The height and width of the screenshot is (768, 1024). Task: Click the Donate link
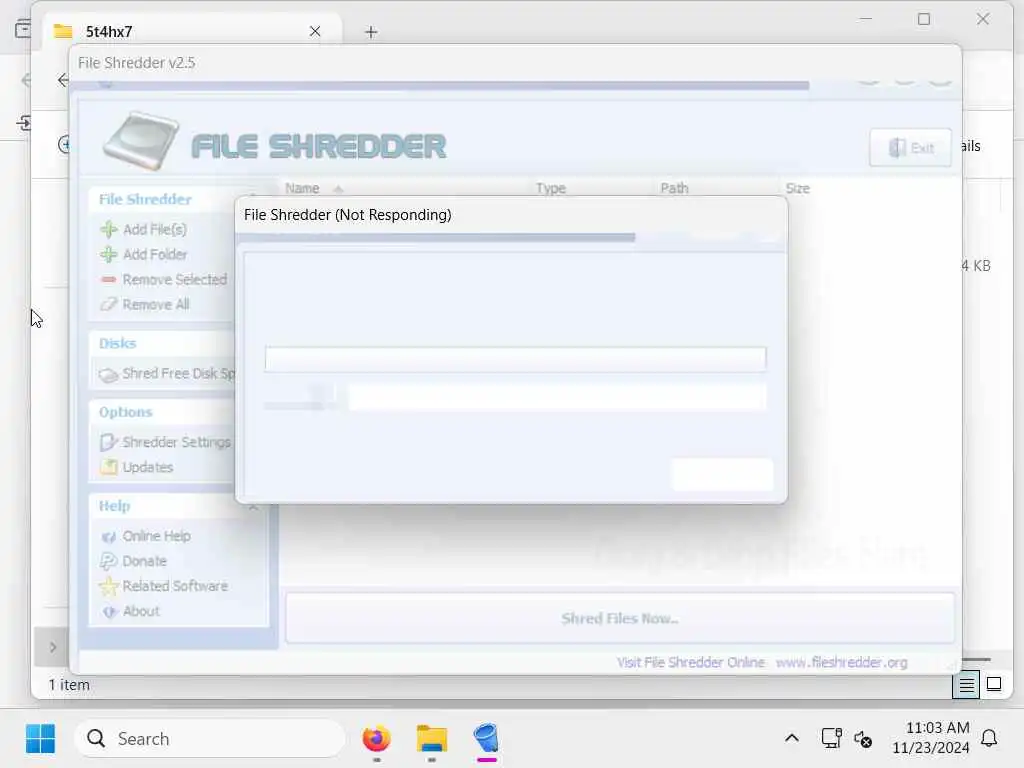(x=144, y=561)
